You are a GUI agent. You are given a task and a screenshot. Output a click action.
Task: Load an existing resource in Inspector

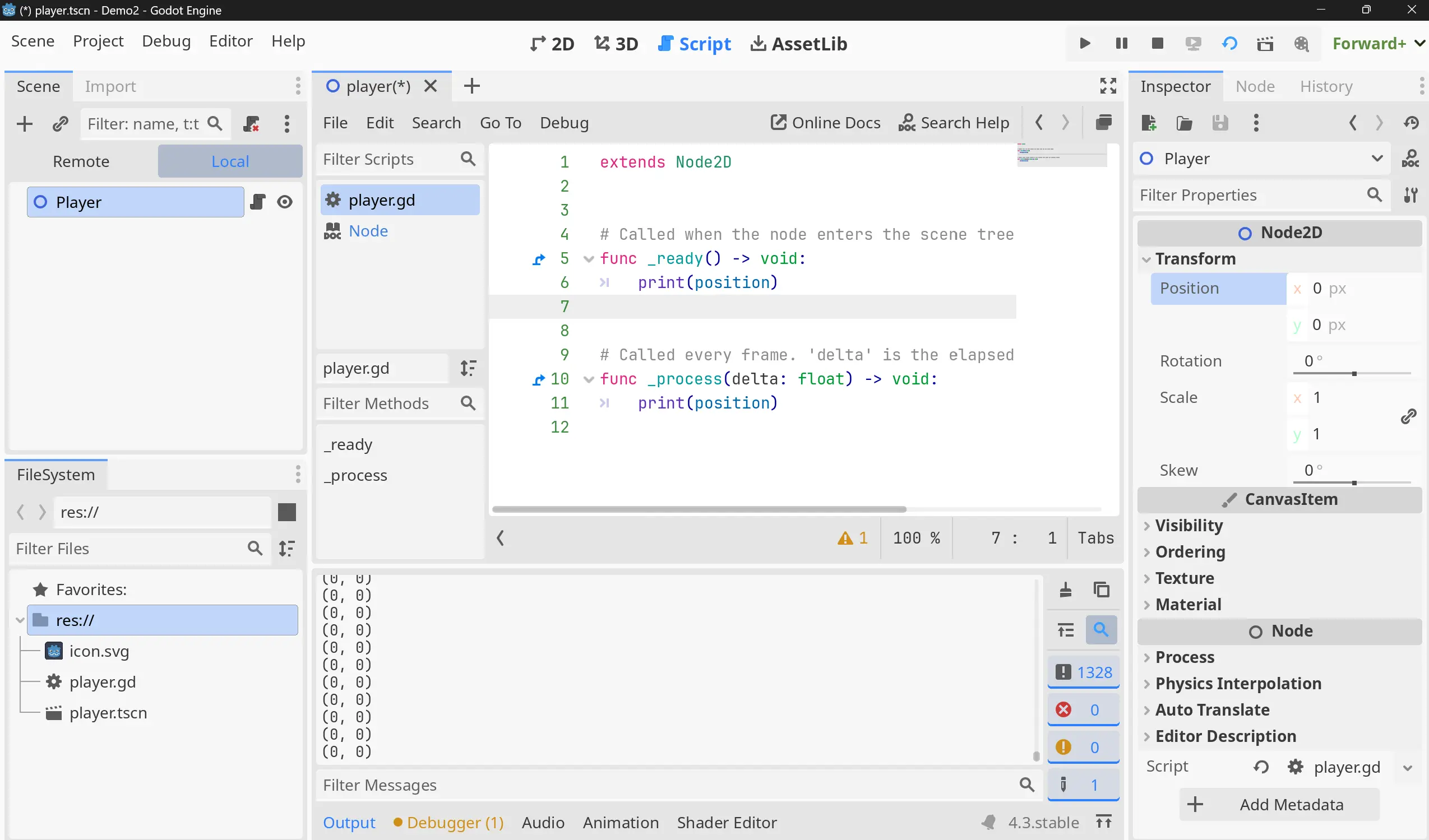[1185, 122]
